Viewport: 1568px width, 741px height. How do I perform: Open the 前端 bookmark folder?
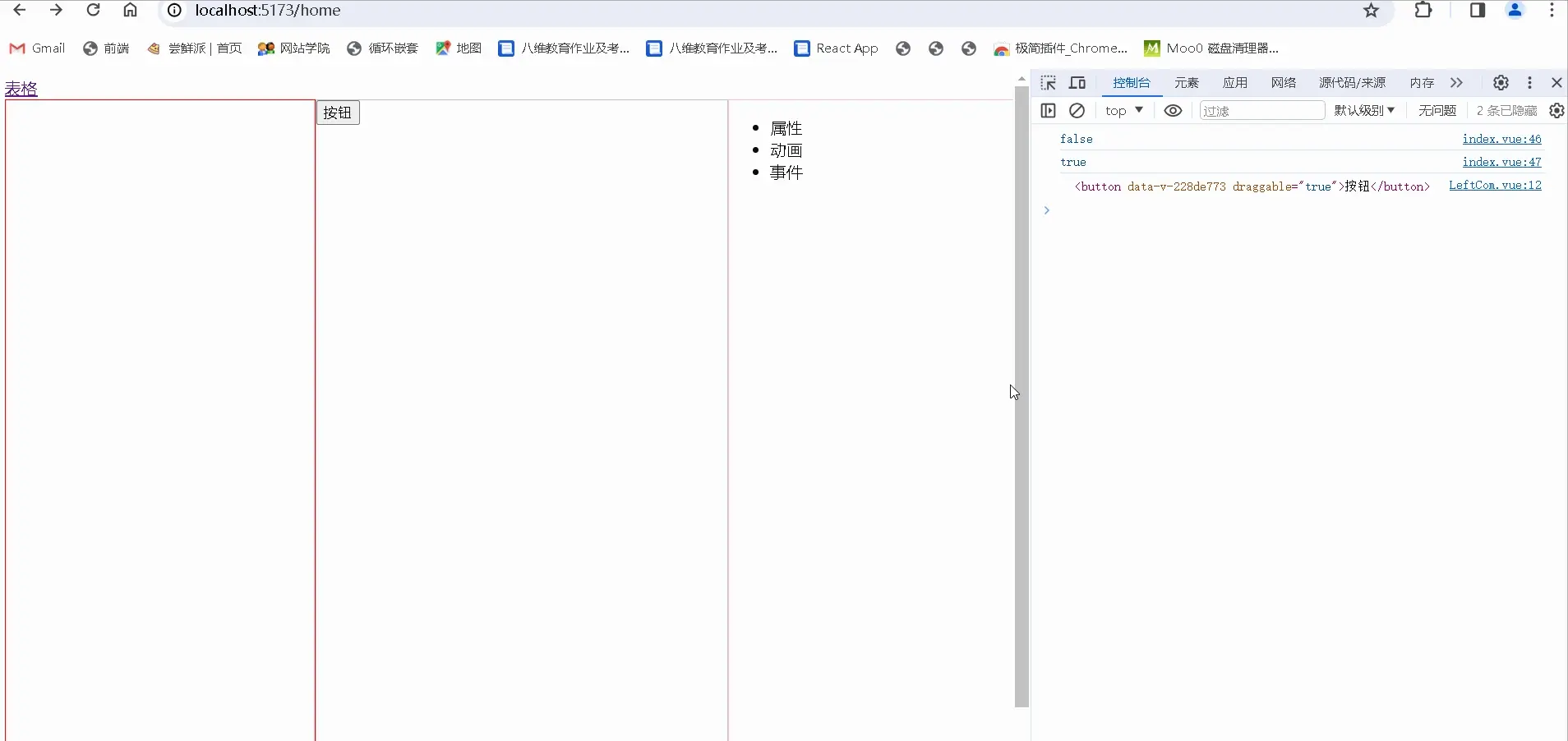tap(106, 48)
